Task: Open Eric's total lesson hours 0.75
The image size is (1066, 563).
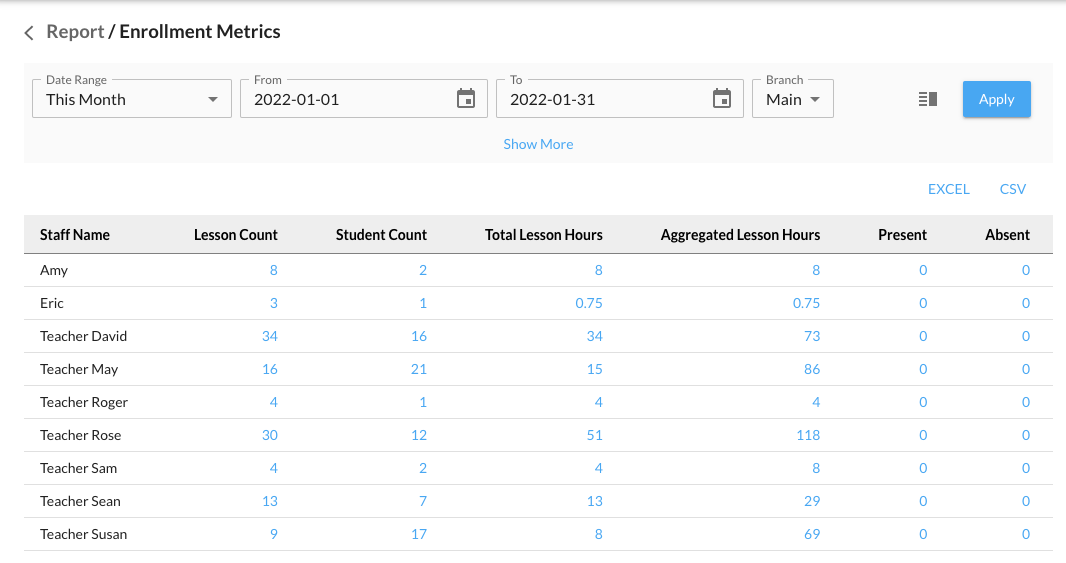Action: click(588, 303)
